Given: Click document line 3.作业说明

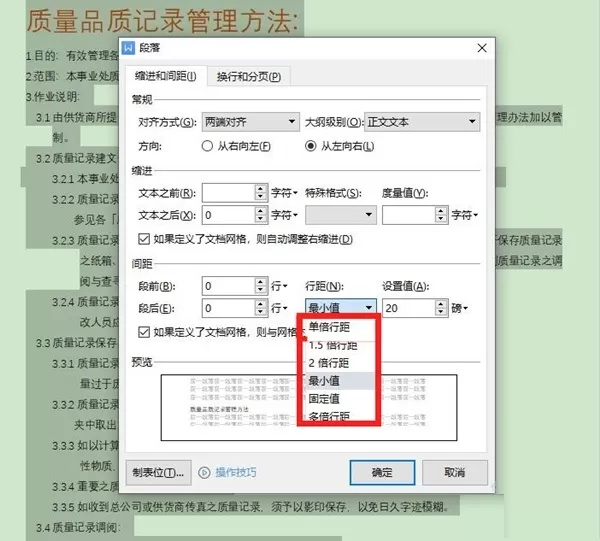Looking at the screenshot, I should point(53,97).
